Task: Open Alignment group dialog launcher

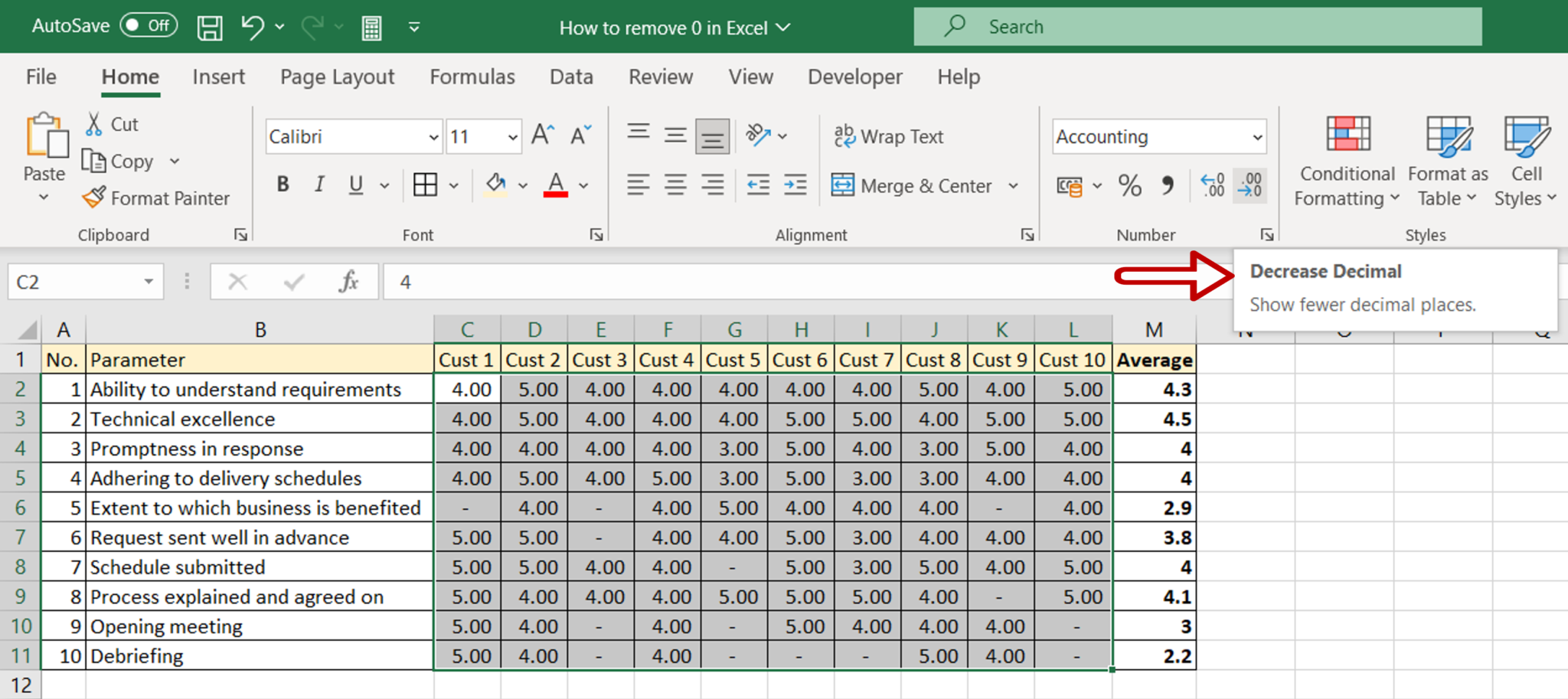Action: pos(1027,235)
